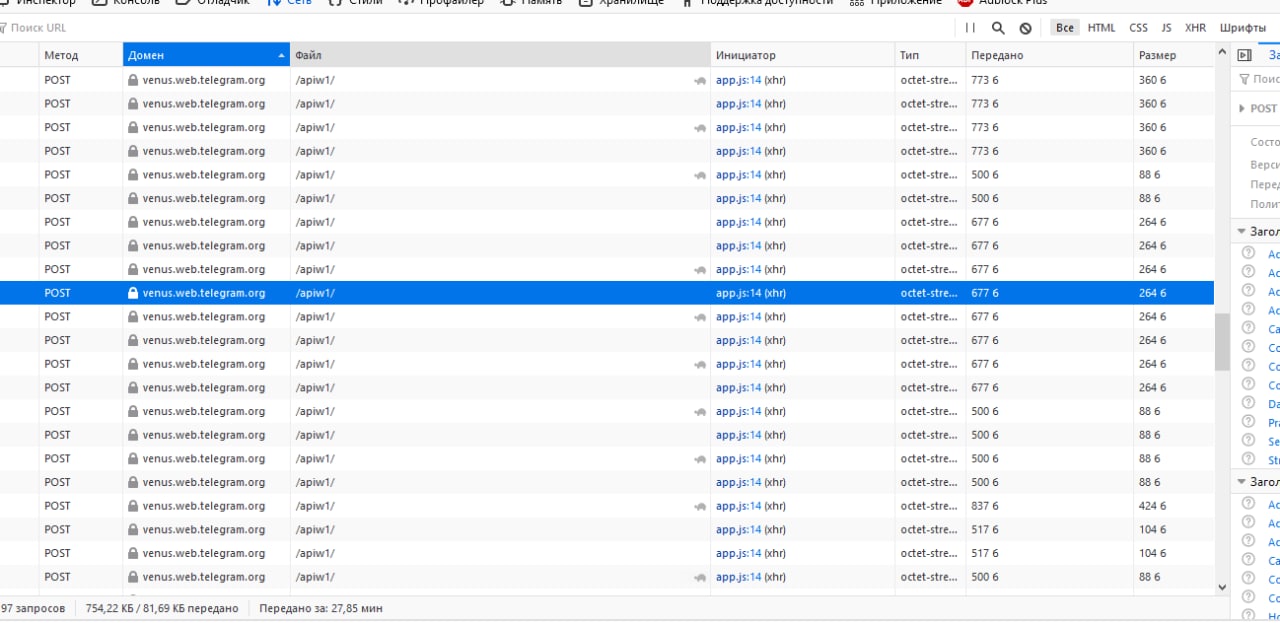Expand the POST disclosure triangle in details

pyautogui.click(x=1243, y=108)
